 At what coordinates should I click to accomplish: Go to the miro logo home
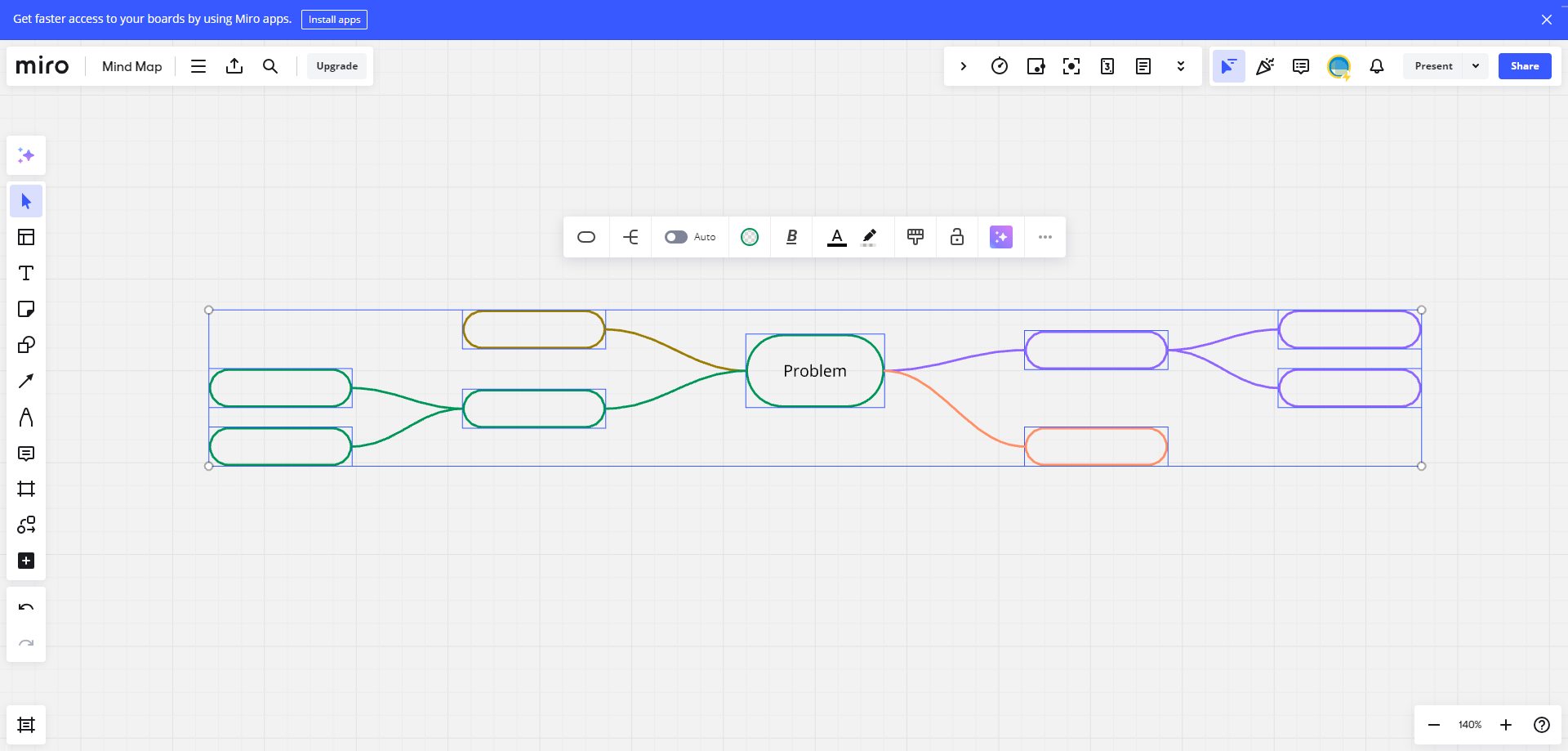tap(42, 66)
